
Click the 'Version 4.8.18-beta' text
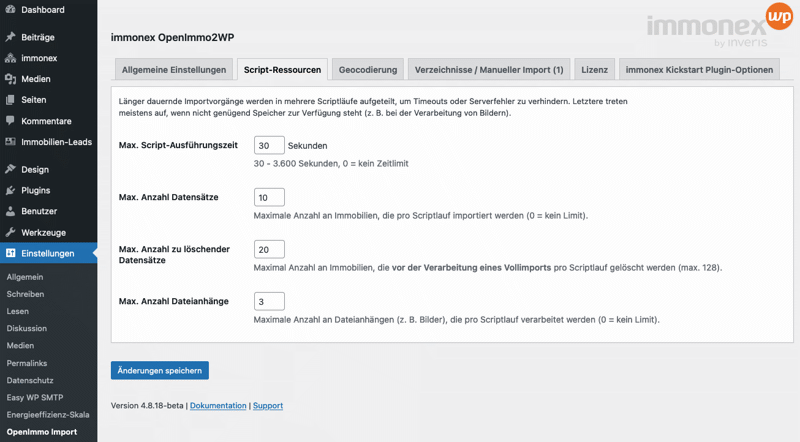pos(147,405)
